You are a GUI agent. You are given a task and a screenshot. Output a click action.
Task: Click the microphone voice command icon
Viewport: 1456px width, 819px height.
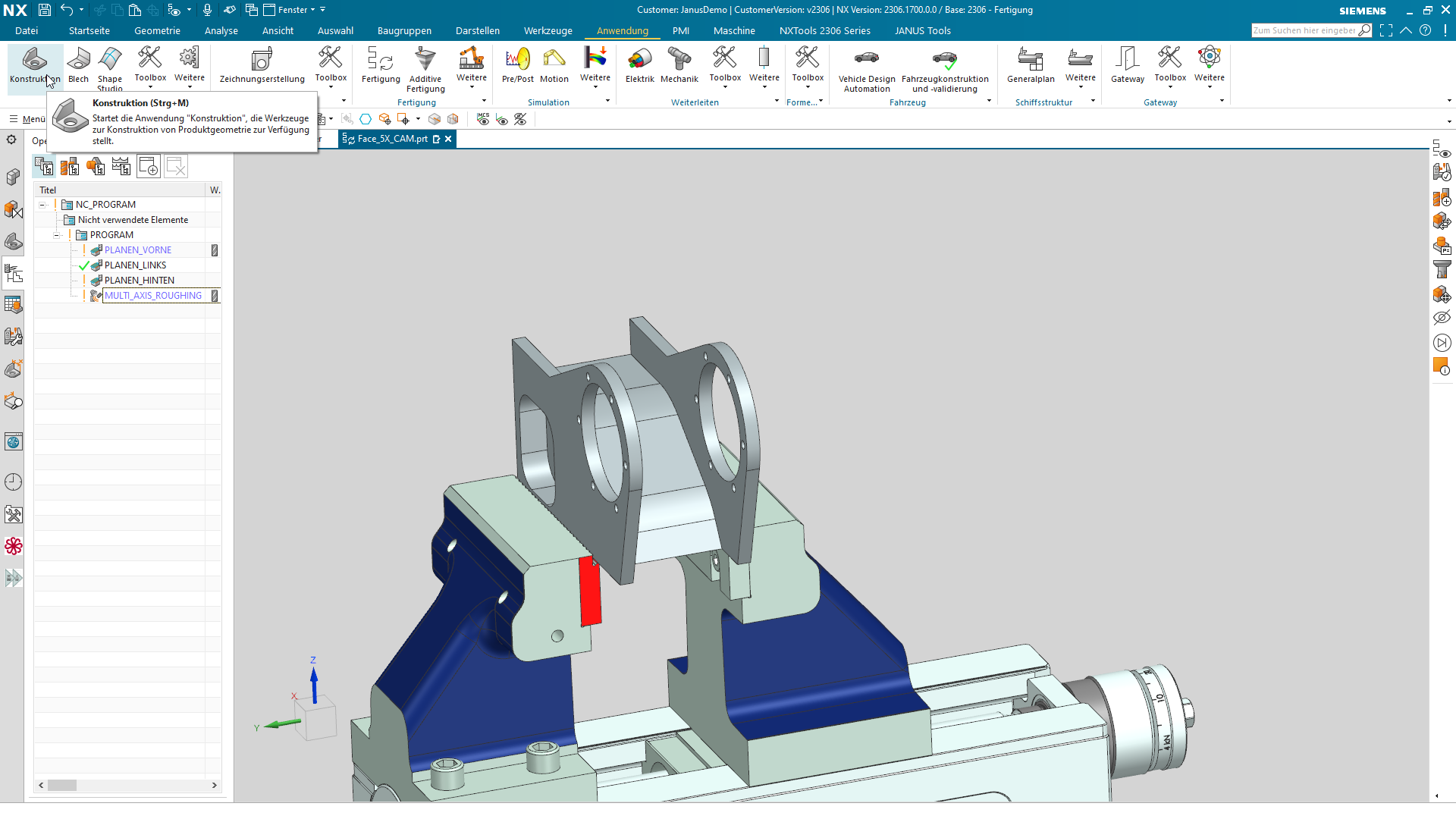tap(207, 10)
